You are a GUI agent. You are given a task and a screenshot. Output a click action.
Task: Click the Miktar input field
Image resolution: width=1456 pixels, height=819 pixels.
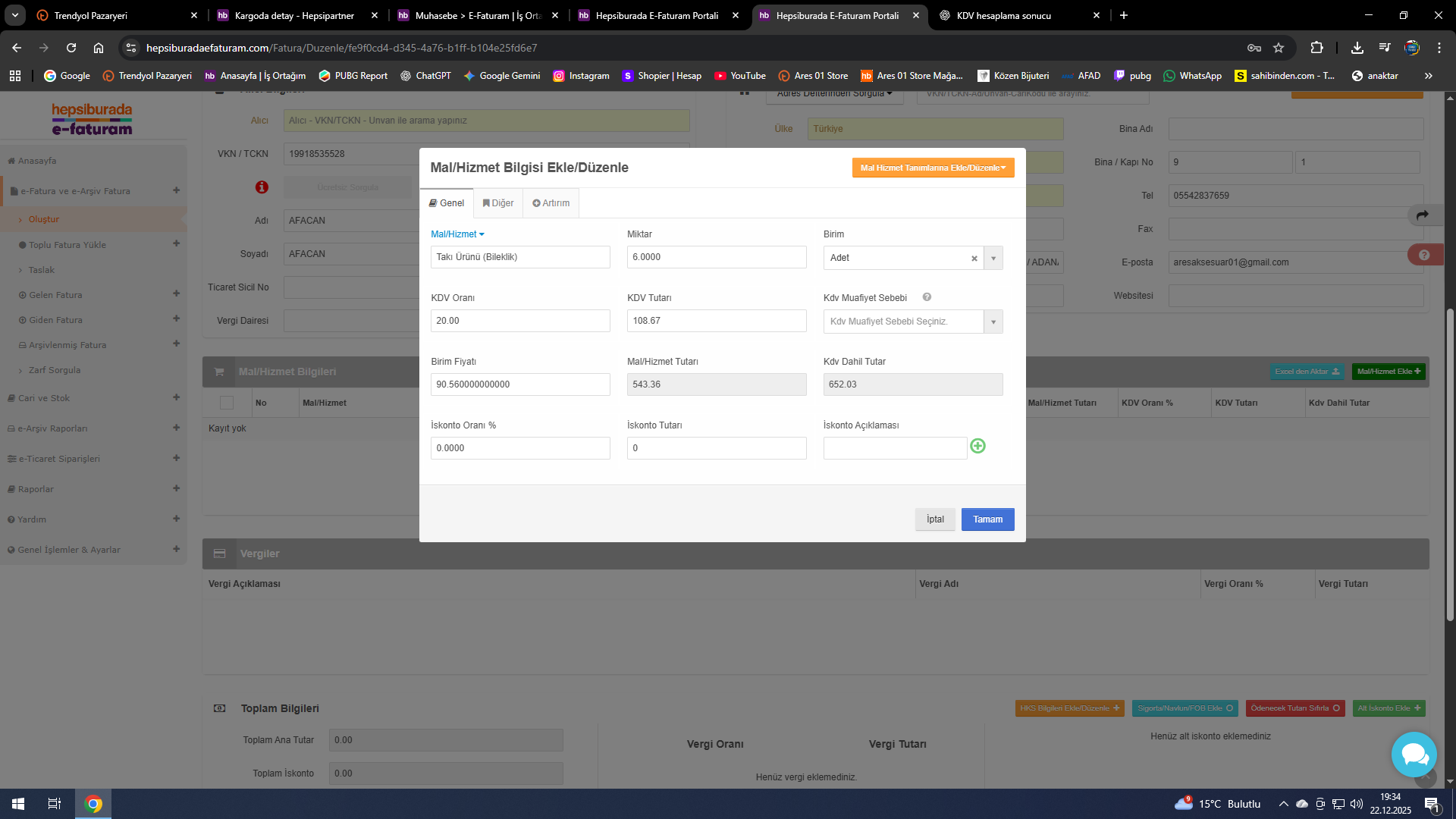(x=717, y=257)
